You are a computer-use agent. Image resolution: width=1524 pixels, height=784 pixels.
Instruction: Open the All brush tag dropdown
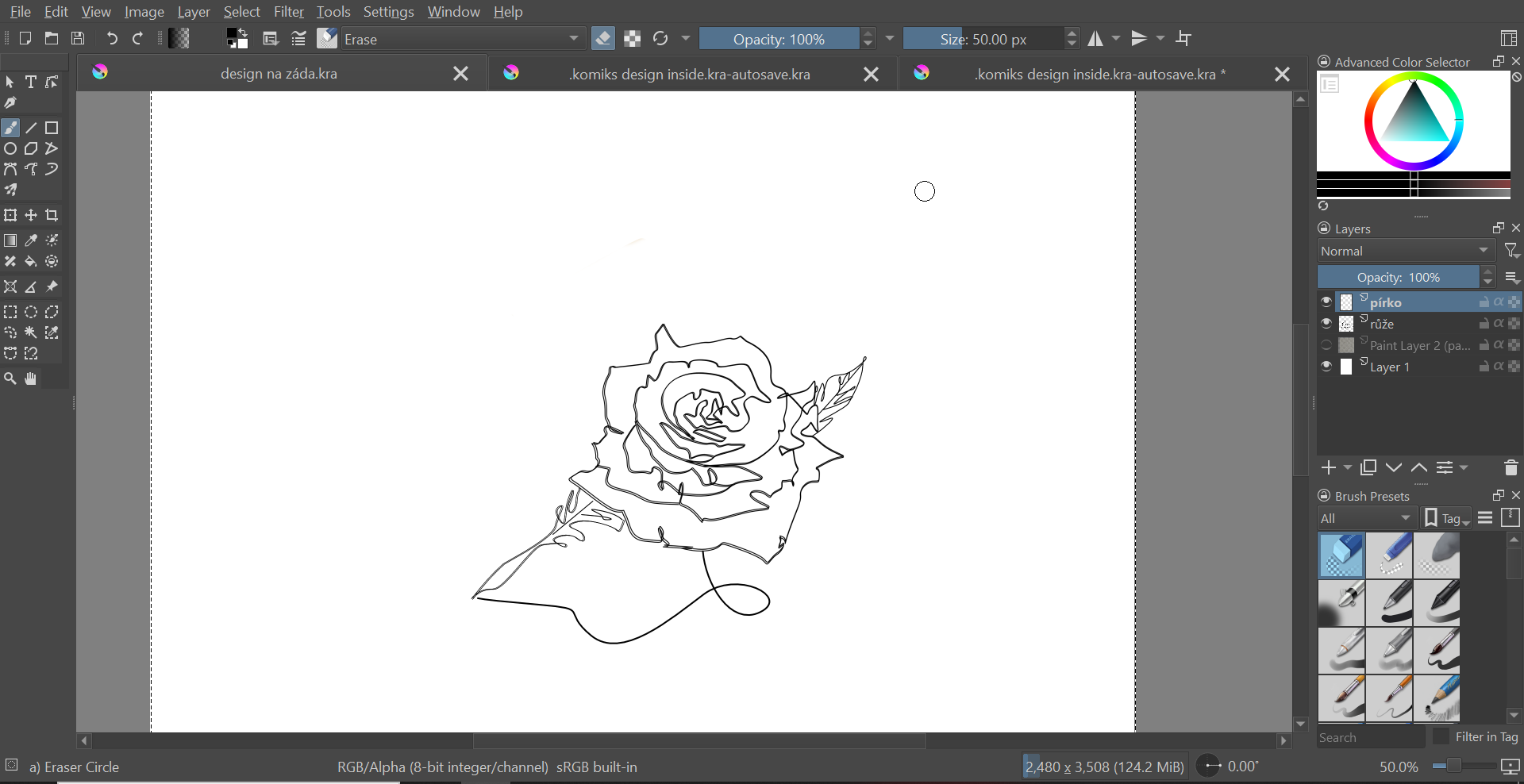point(1366,518)
